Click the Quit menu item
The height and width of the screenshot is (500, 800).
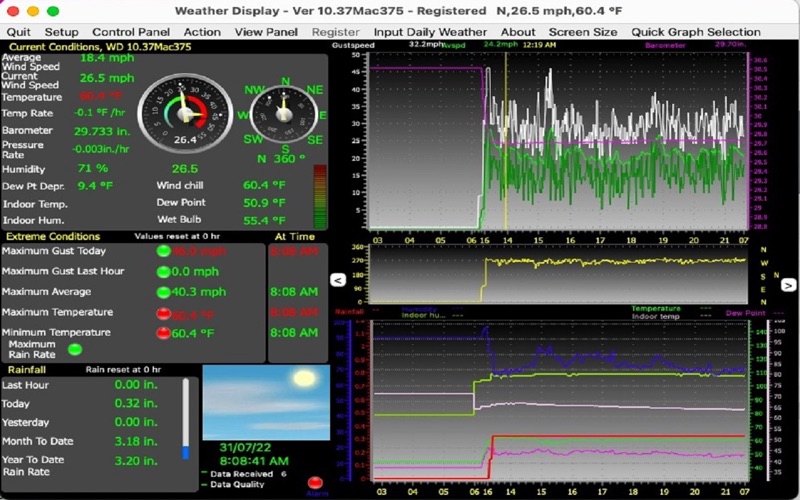click(x=18, y=32)
